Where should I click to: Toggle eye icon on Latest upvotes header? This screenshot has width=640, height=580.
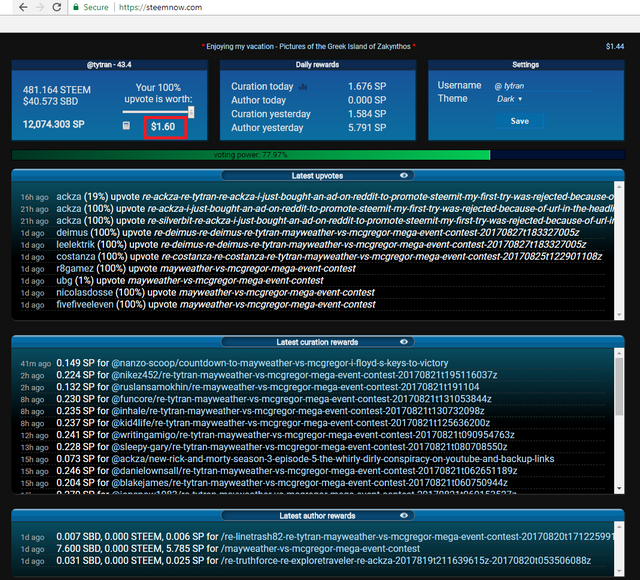[404, 175]
